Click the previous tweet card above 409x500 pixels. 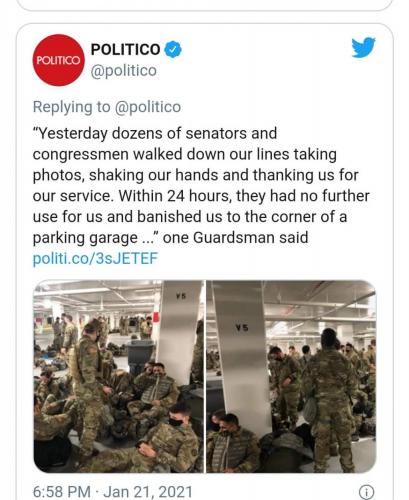(205, 5)
